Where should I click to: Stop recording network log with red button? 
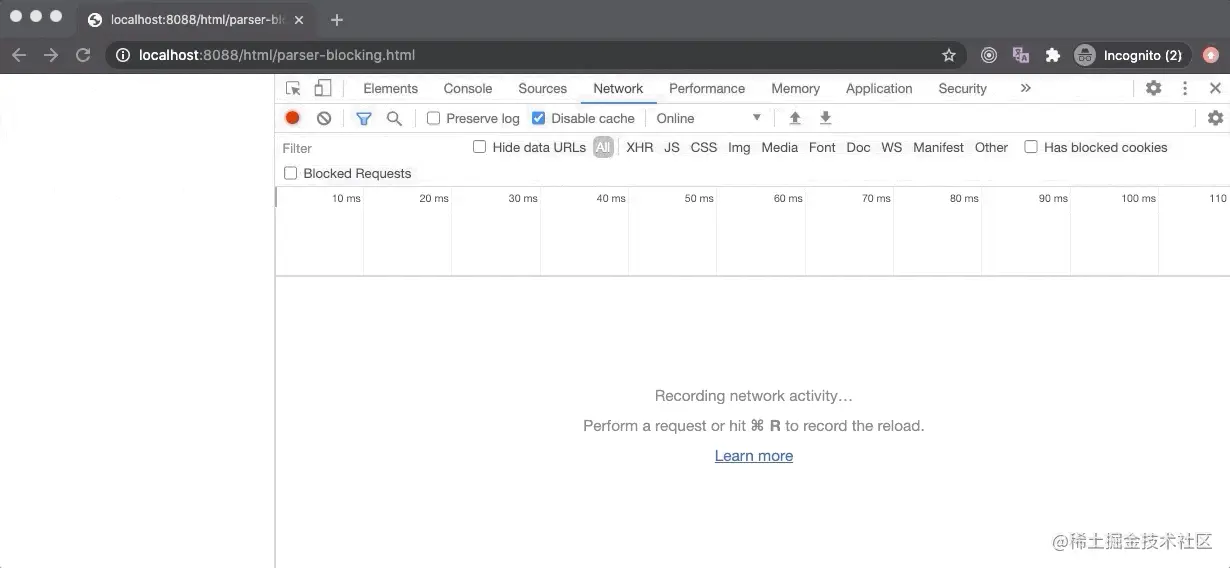point(292,118)
